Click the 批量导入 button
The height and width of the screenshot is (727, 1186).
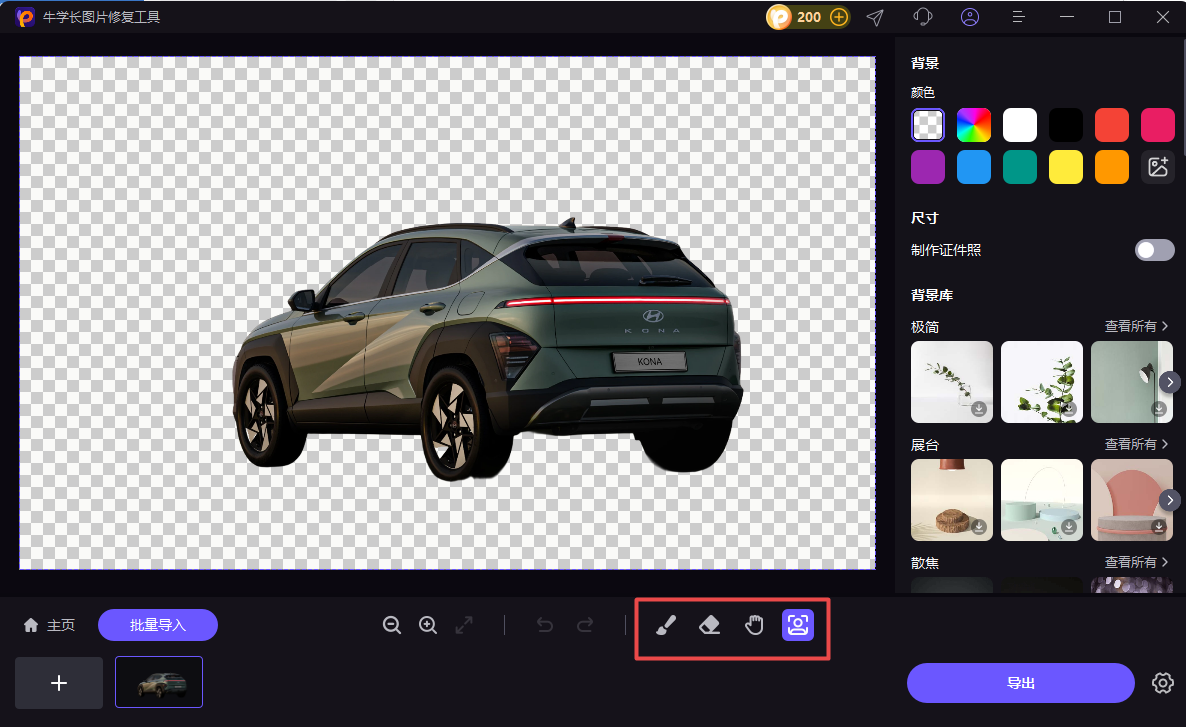click(158, 625)
